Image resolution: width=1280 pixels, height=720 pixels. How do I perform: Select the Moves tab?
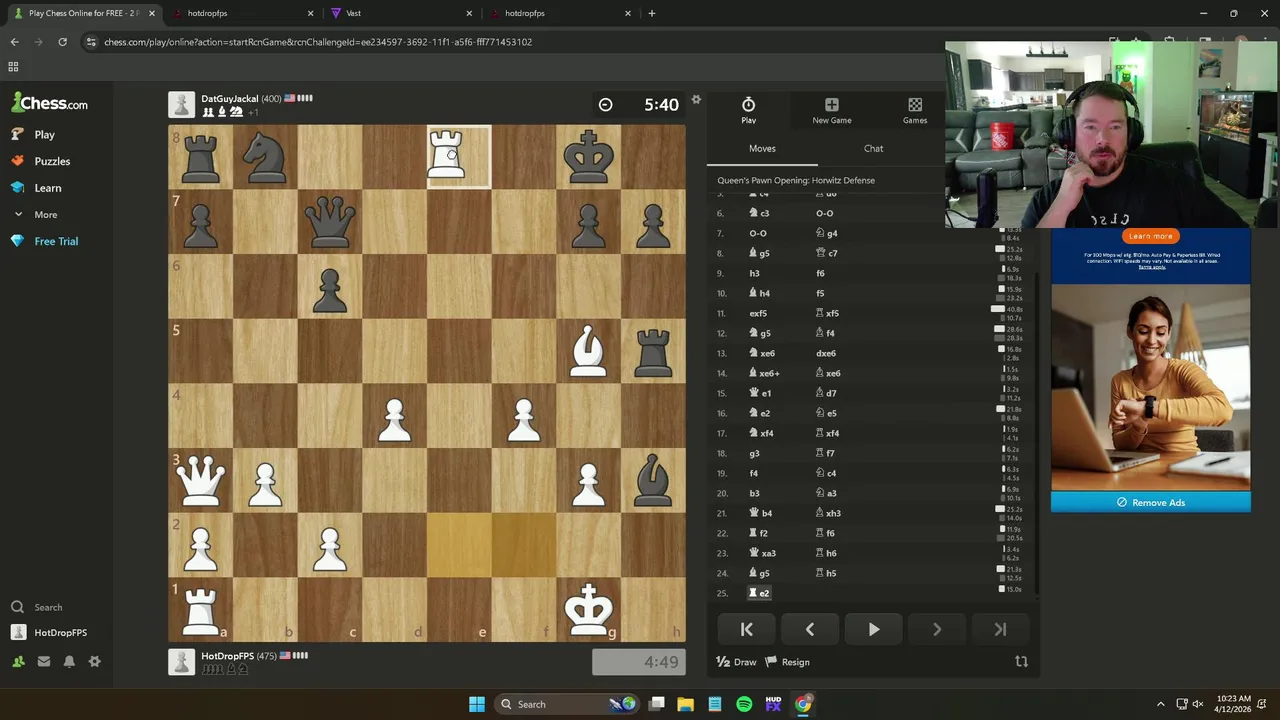[762, 148]
